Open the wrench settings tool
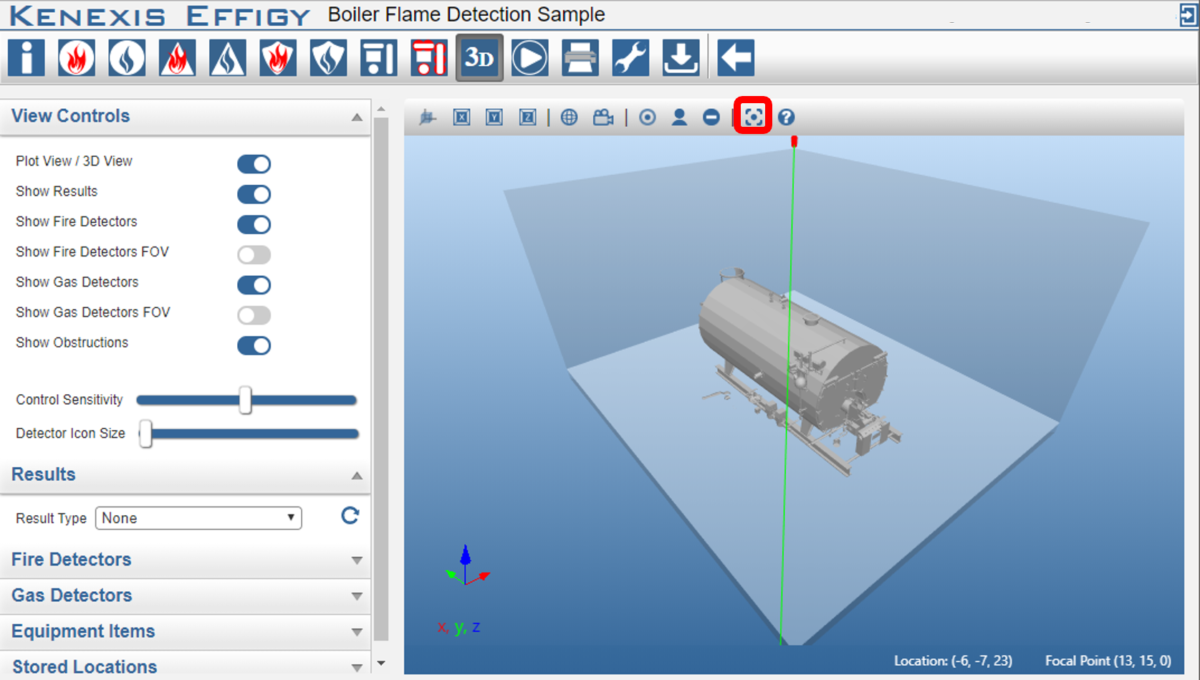Image resolution: width=1200 pixels, height=680 pixels. (x=630, y=58)
